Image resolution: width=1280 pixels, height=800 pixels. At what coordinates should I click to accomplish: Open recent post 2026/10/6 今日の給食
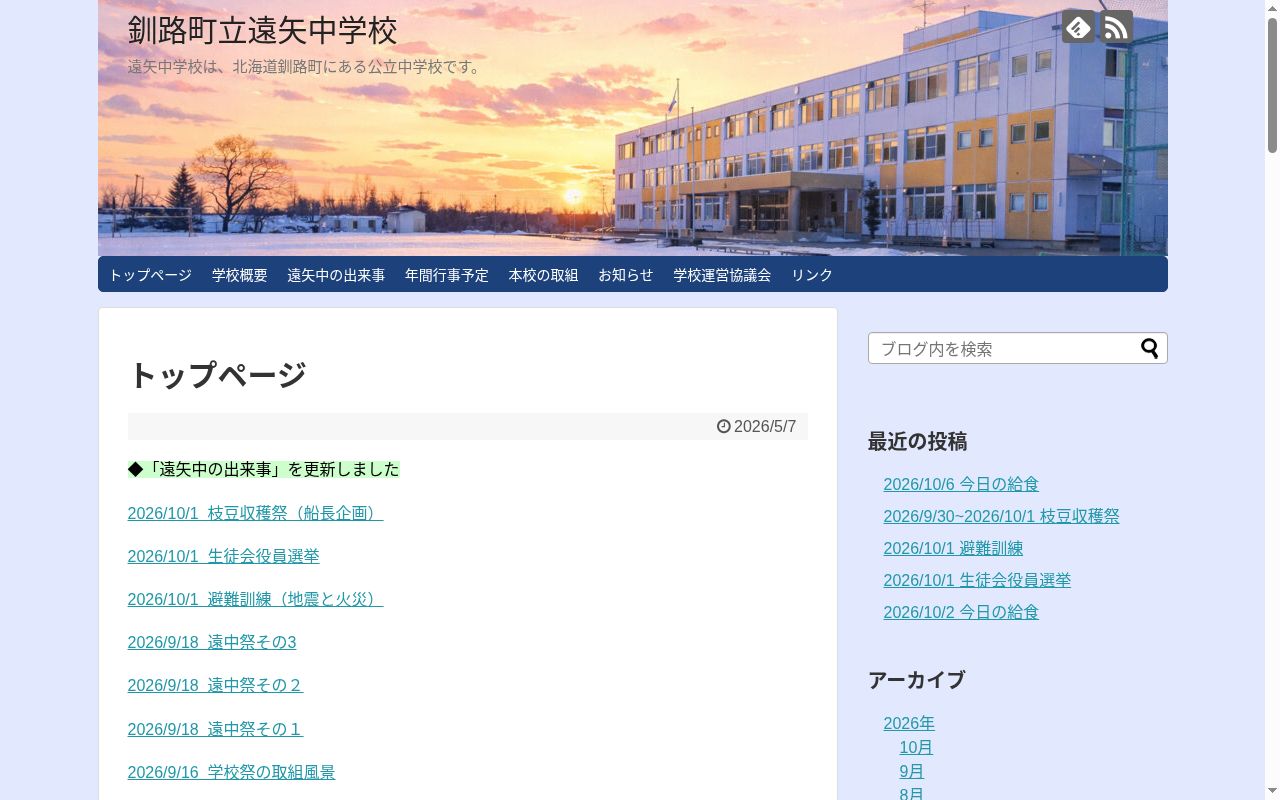pos(961,484)
